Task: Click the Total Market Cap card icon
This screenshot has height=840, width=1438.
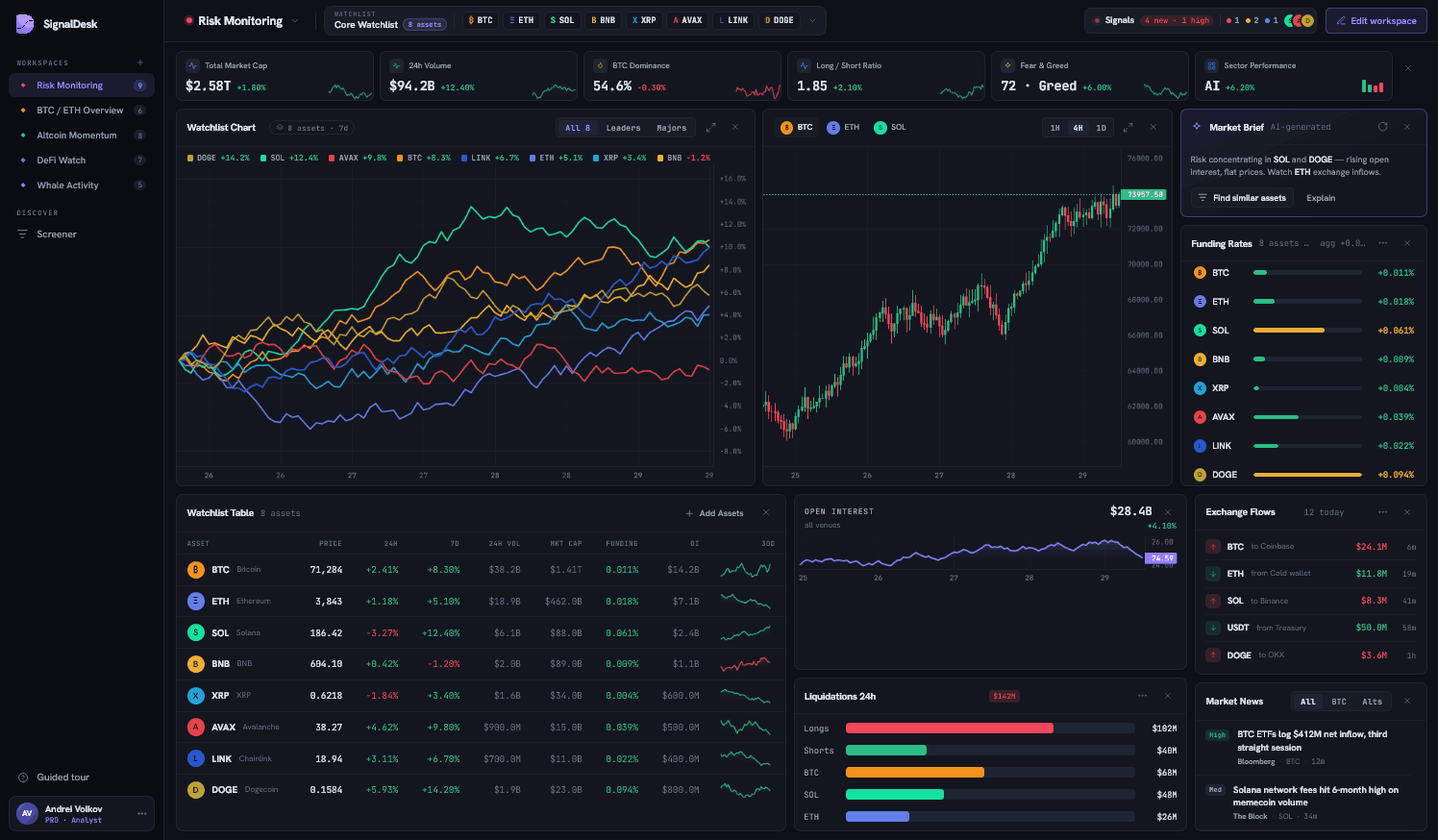Action: pyautogui.click(x=193, y=65)
